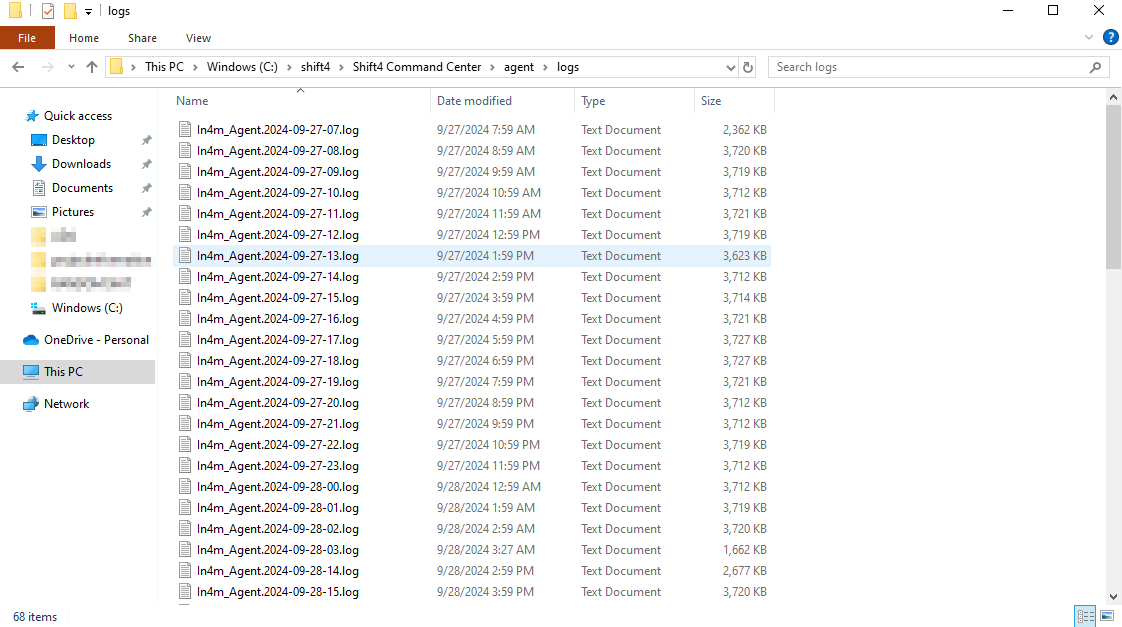Click the search magnifier icon

point(1096,67)
